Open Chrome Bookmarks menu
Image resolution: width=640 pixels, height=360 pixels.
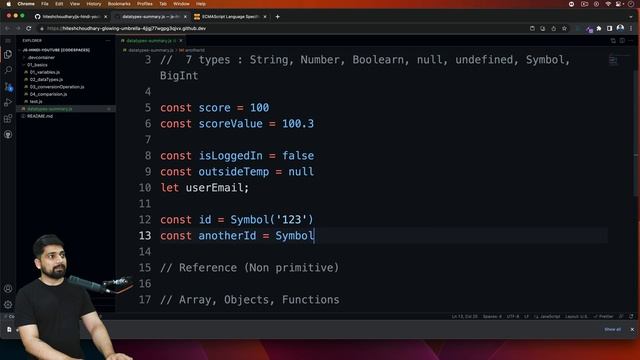tap(119, 4)
